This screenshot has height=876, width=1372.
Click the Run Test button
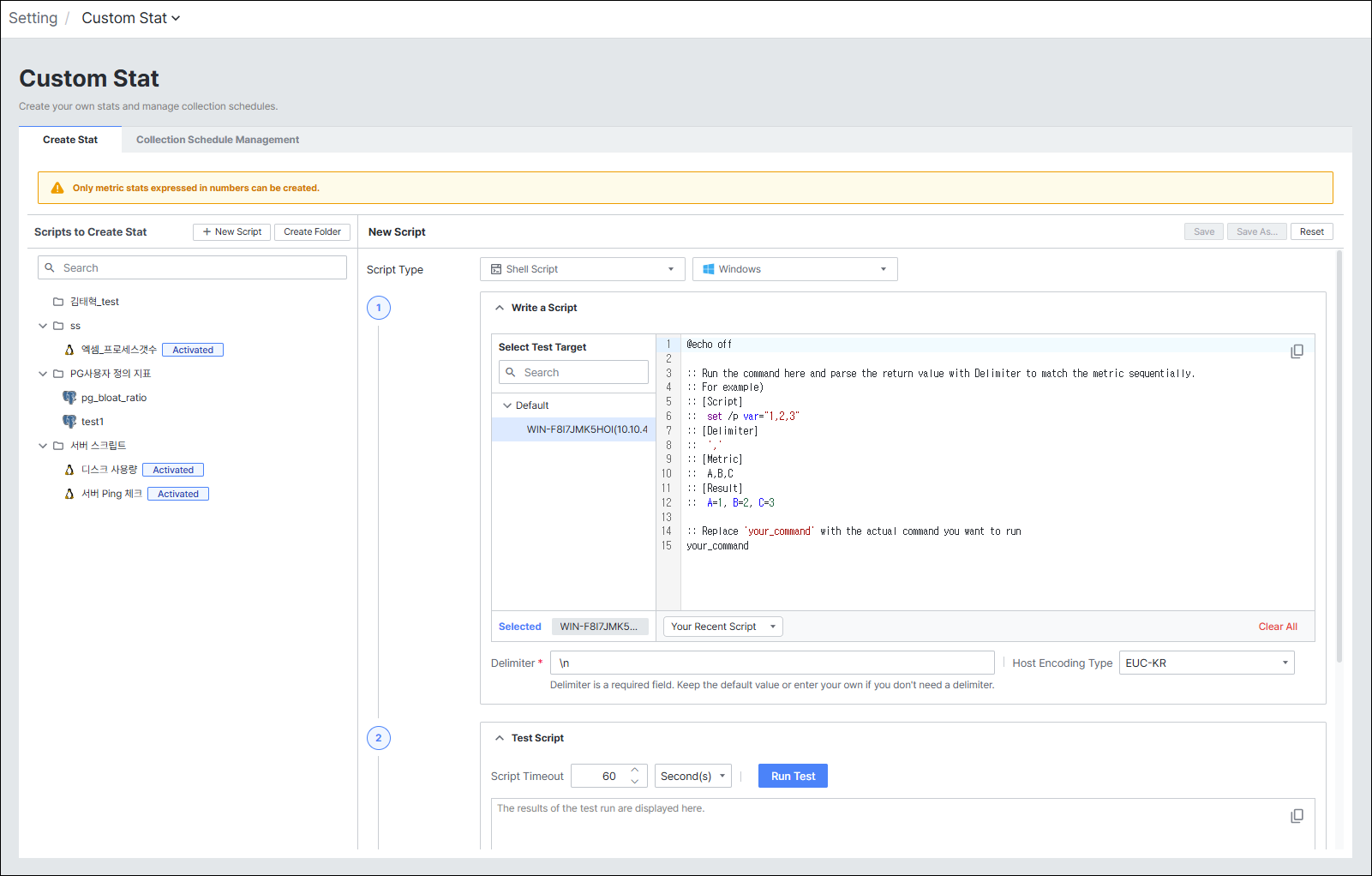[793, 776]
